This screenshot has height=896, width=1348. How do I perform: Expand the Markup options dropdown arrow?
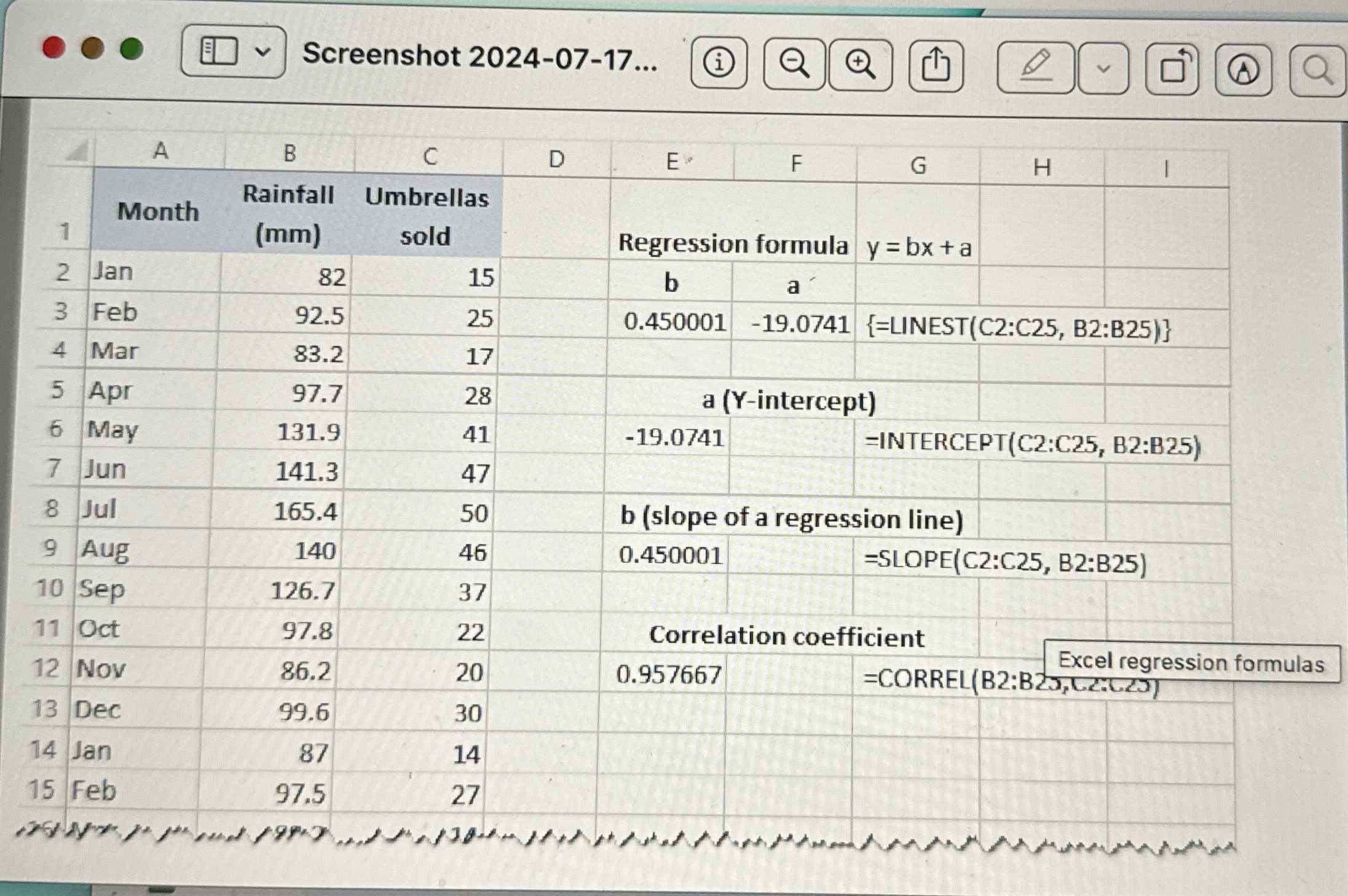(1103, 69)
